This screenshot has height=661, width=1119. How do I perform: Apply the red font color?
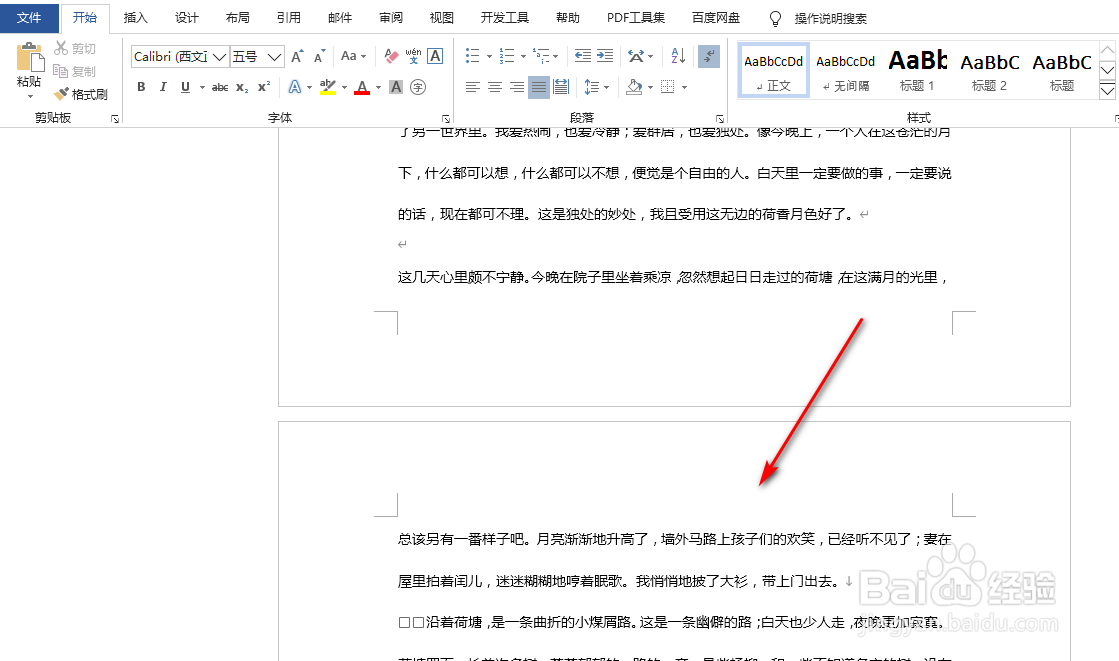tap(362, 87)
